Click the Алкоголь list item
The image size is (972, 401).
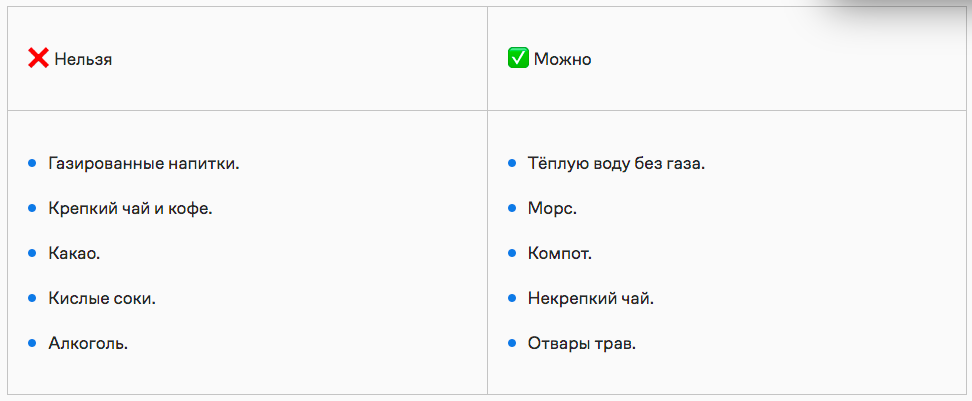88,343
